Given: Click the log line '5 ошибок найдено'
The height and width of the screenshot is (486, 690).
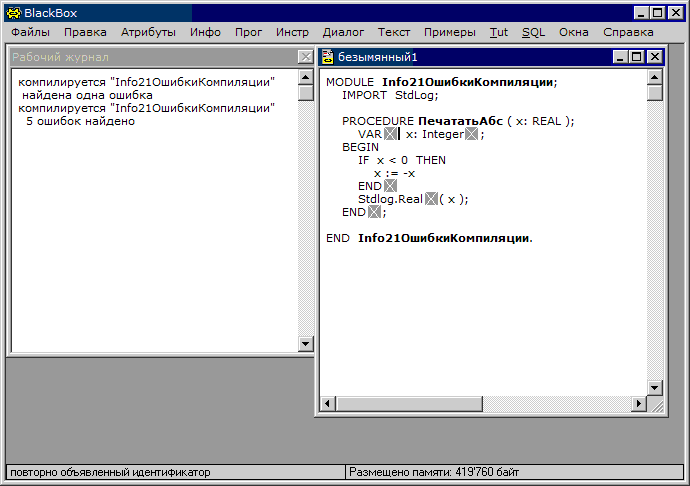Looking at the screenshot, I should (81, 121).
